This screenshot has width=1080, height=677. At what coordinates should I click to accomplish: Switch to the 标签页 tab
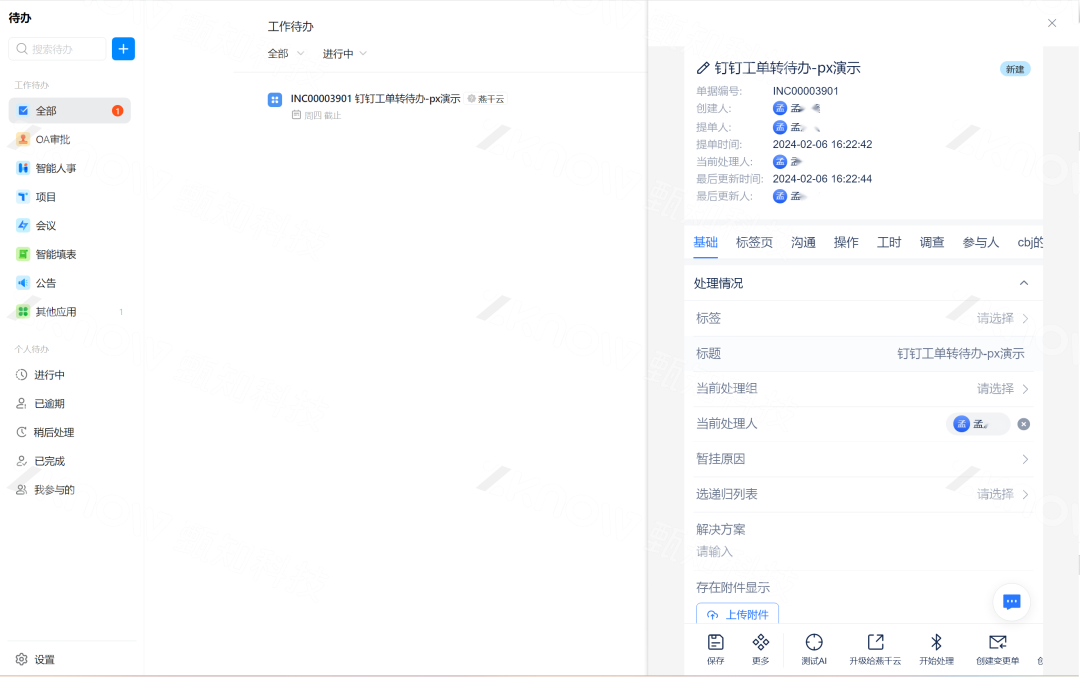click(754, 242)
